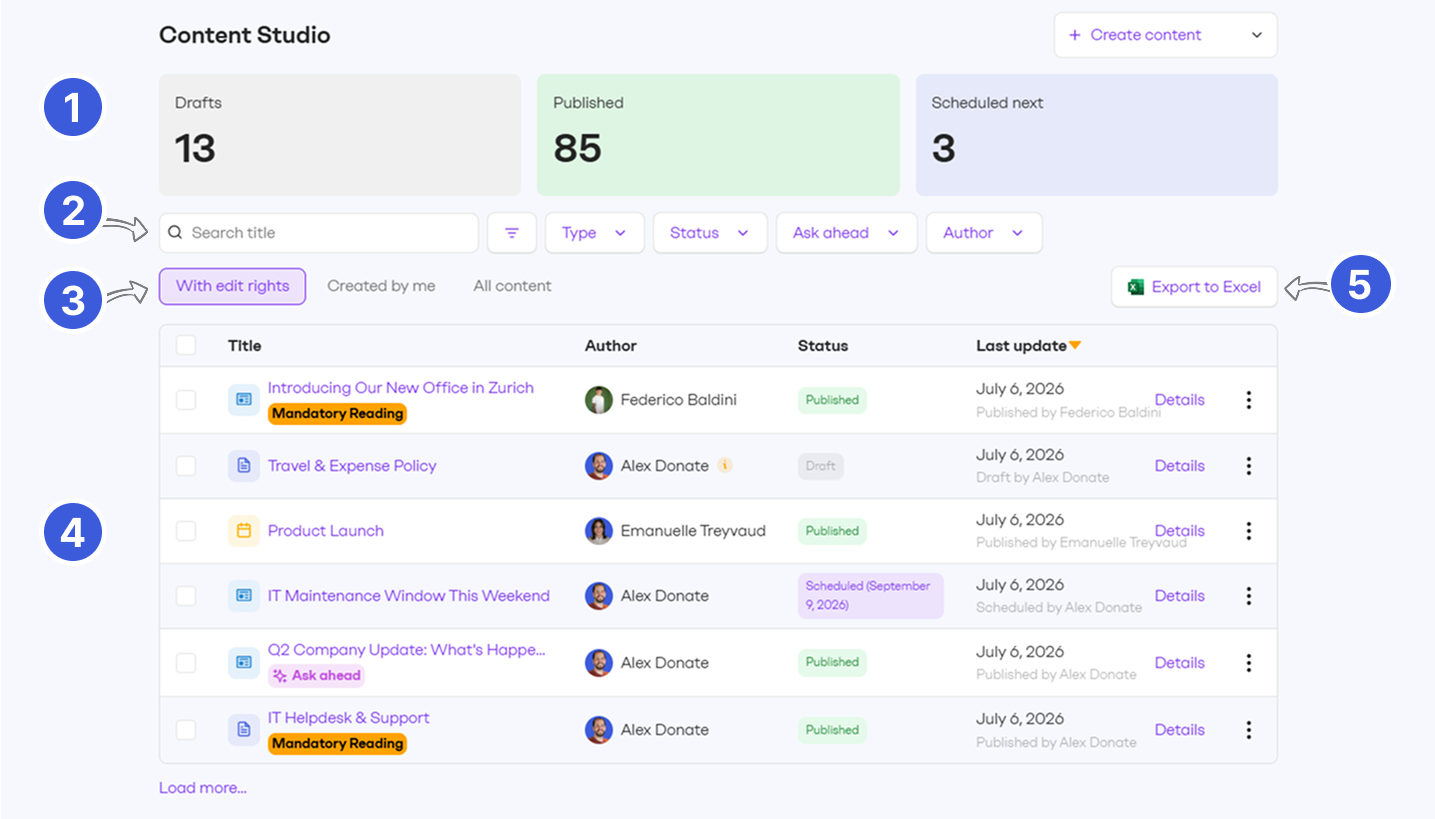
Task: Open Details for Product Launch
Action: point(1180,531)
